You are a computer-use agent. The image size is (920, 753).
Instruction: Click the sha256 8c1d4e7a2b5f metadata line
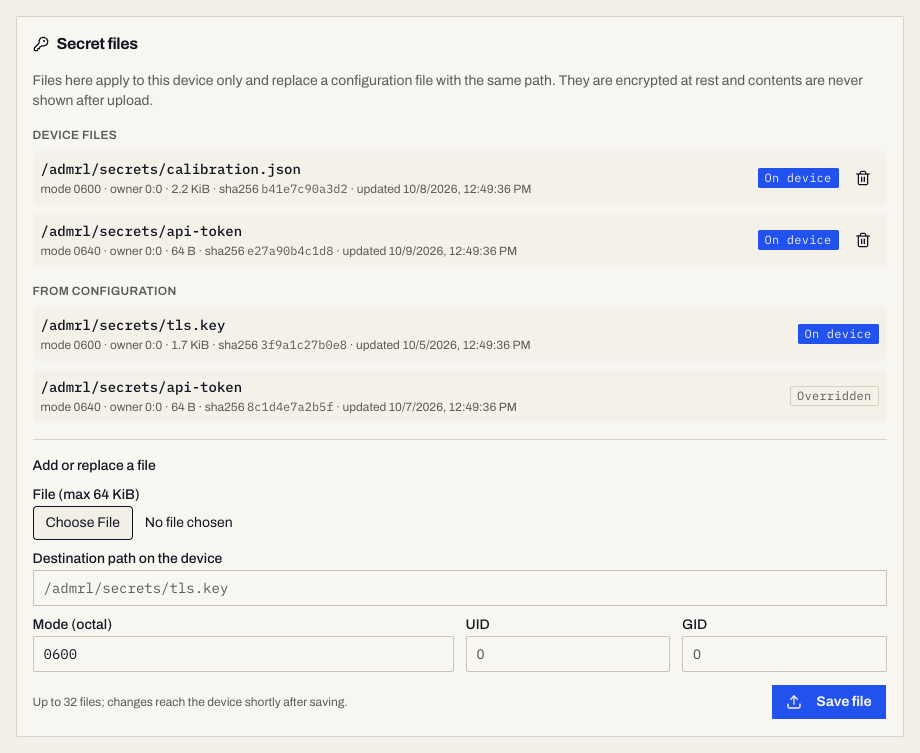pyautogui.click(x=279, y=407)
